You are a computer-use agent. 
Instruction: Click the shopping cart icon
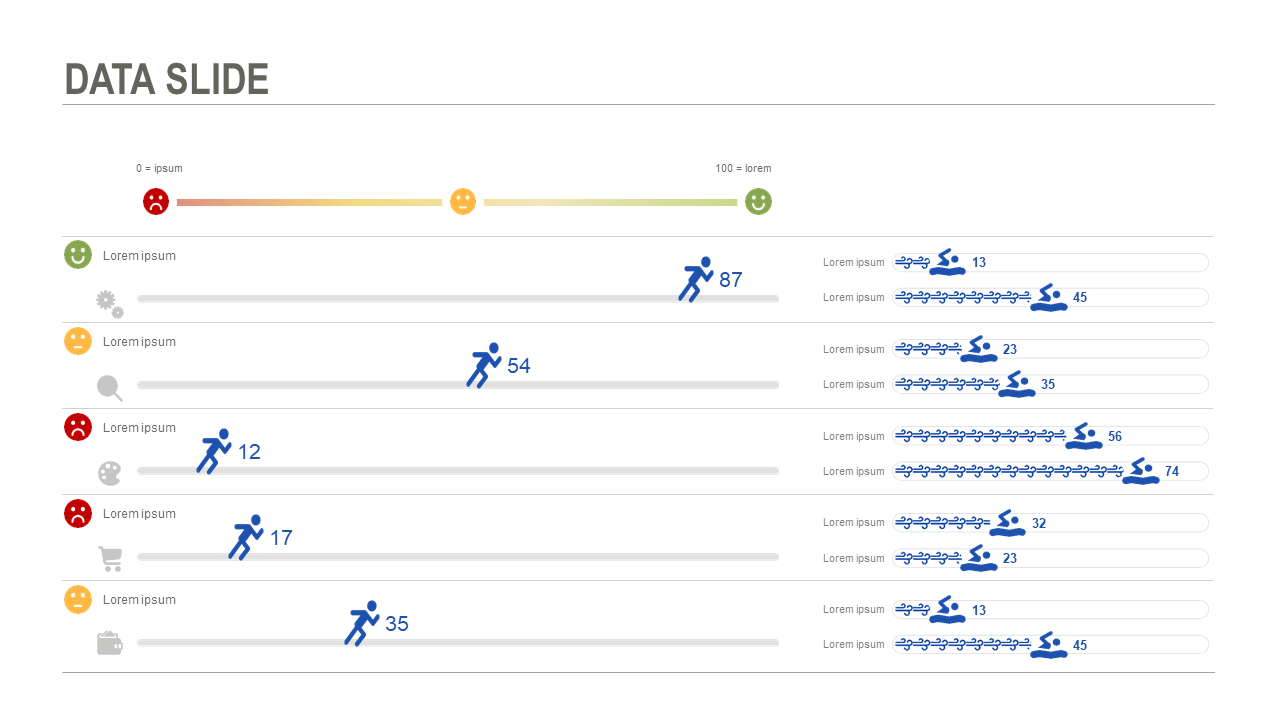pos(110,559)
